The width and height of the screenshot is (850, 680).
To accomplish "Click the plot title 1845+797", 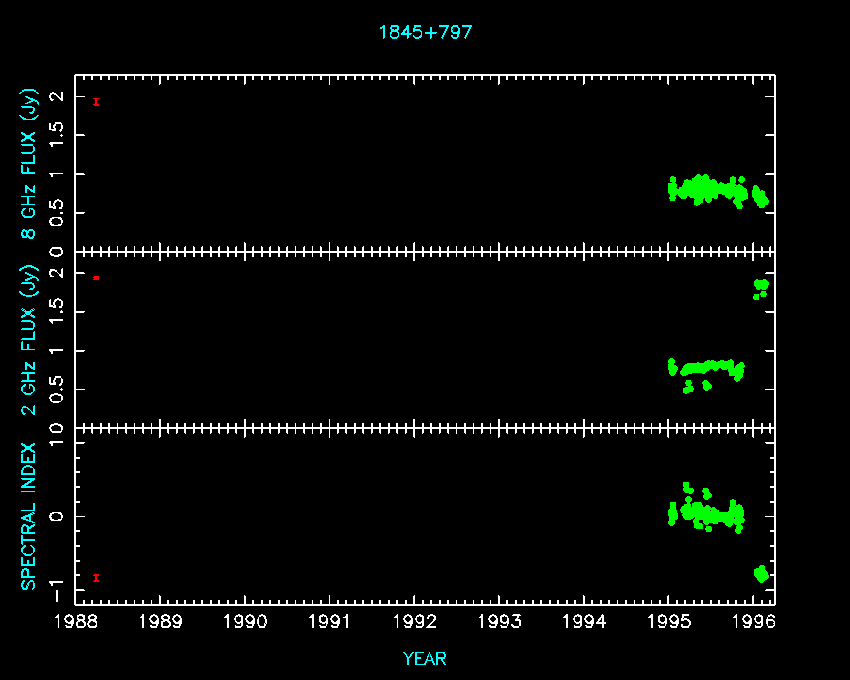I will point(425,32).
